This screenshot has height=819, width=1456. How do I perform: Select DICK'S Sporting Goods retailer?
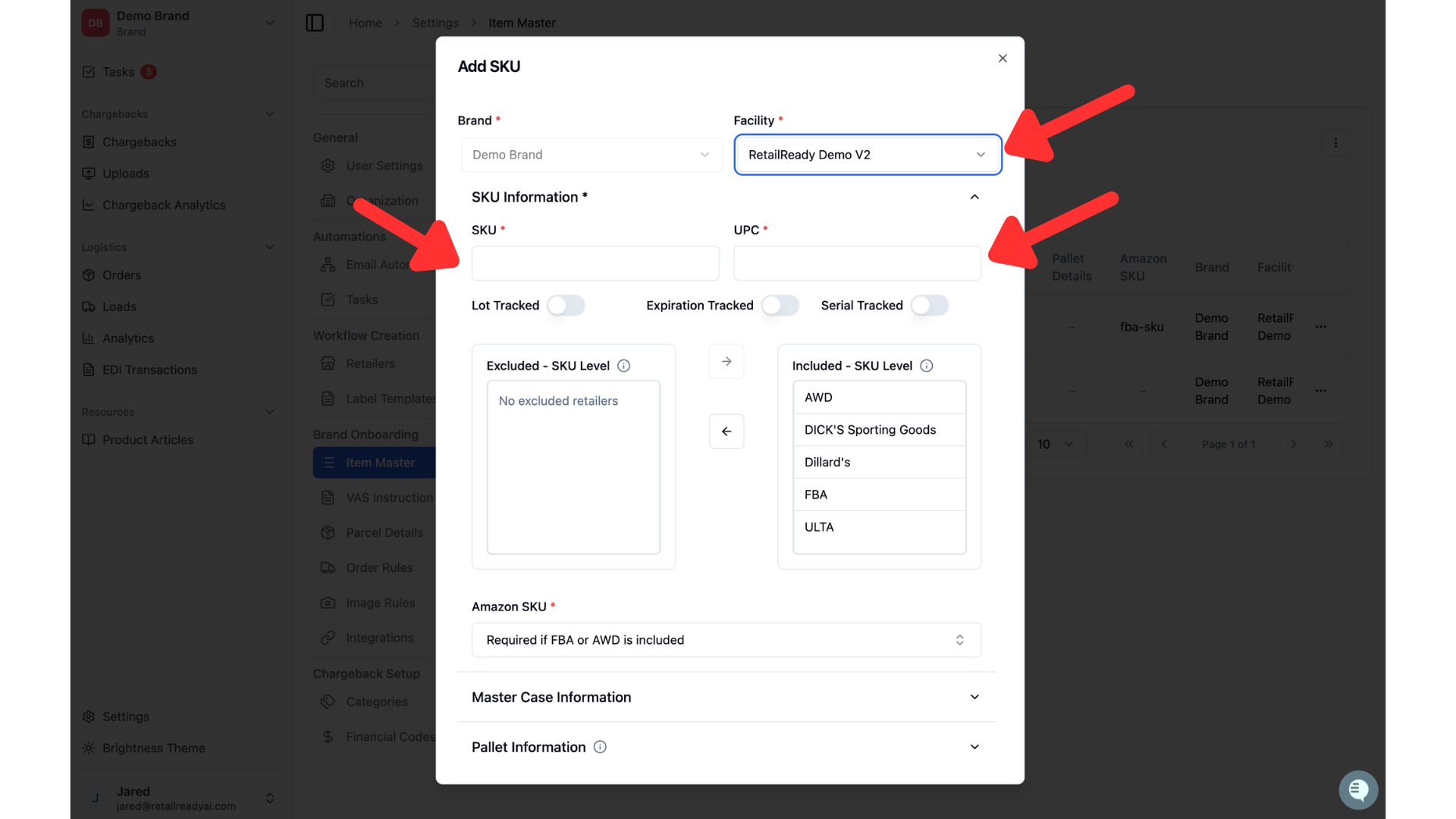(x=879, y=430)
